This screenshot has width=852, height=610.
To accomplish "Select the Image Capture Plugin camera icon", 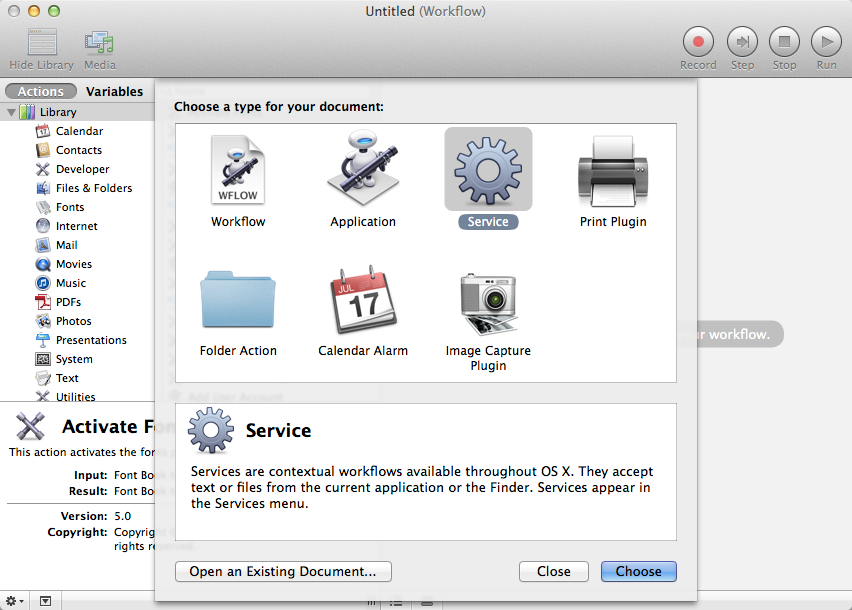I will [x=488, y=304].
